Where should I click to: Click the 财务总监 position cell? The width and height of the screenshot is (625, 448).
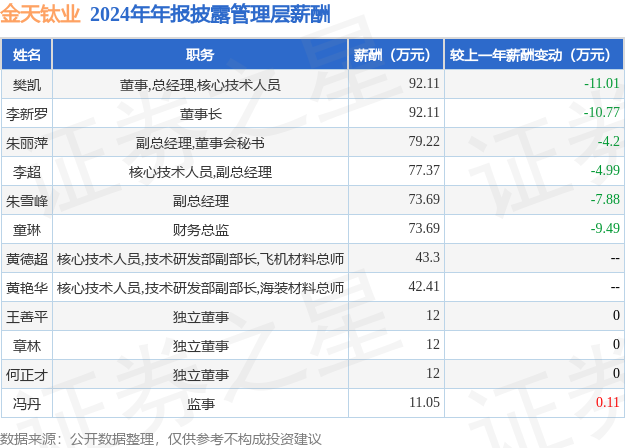coord(200,230)
